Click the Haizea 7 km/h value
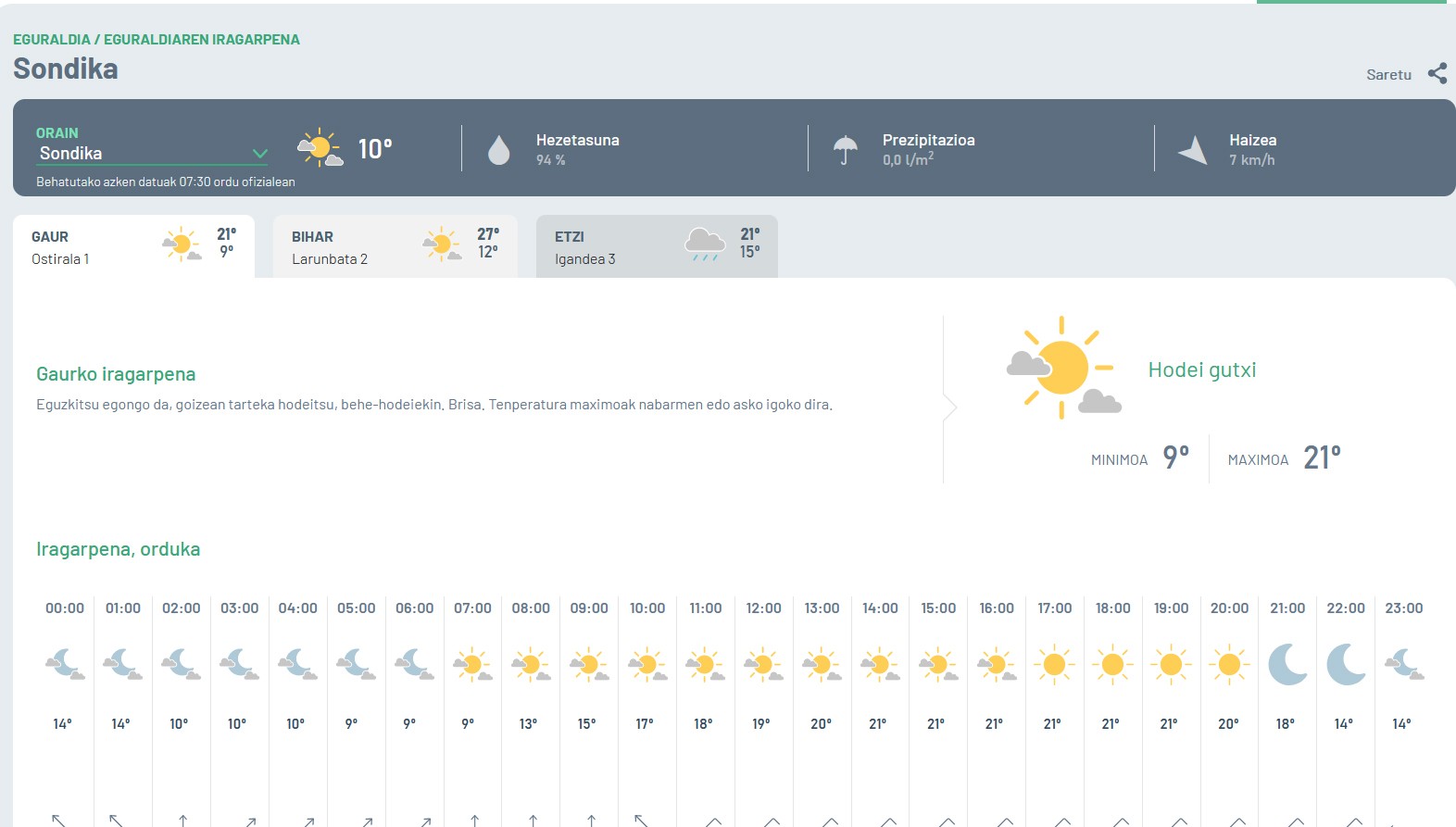This screenshot has height=827, width=1456. point(1251,160)
